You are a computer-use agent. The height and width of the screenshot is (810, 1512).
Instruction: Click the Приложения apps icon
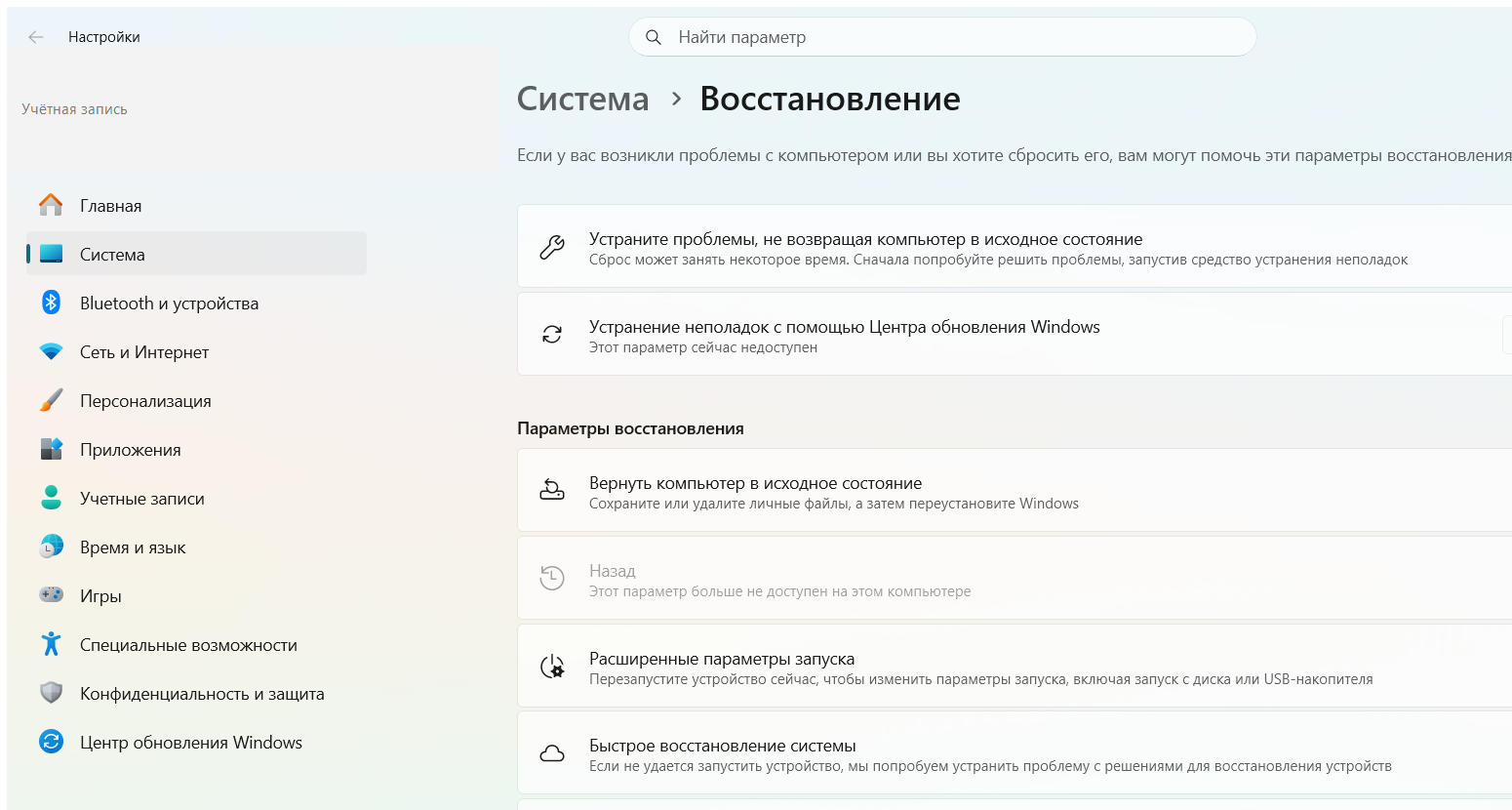click(51, 449)
